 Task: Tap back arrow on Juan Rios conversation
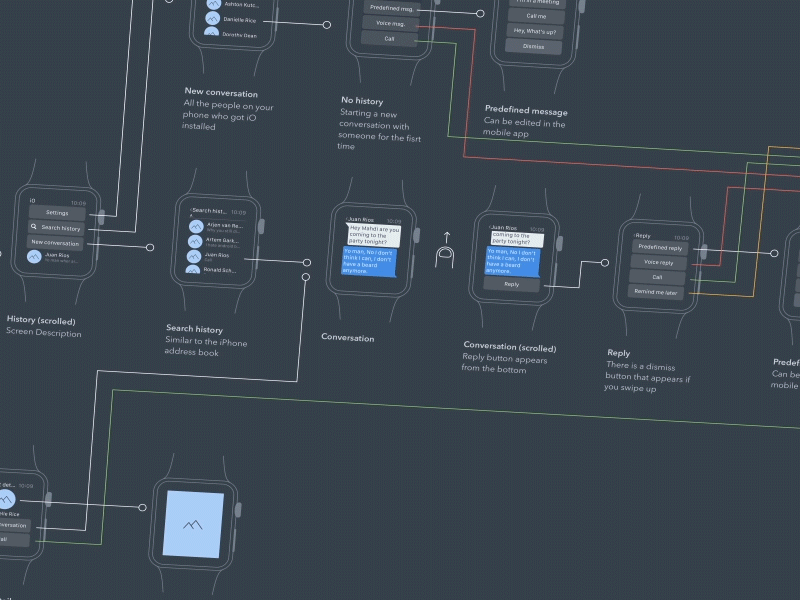[x=347, y=219]
